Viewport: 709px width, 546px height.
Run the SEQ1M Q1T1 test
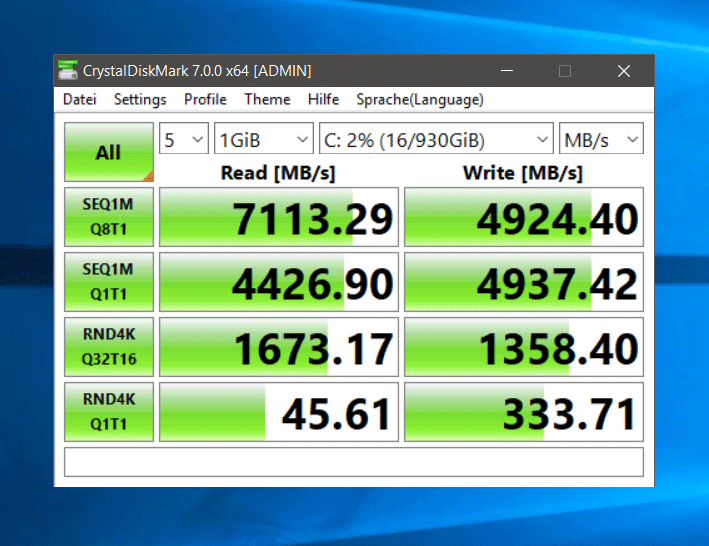pos(109,282)
